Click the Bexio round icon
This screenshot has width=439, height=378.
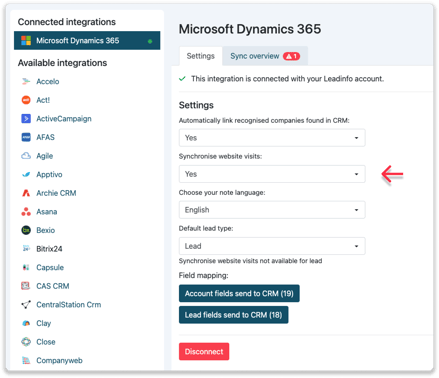[x=26, y=230]
